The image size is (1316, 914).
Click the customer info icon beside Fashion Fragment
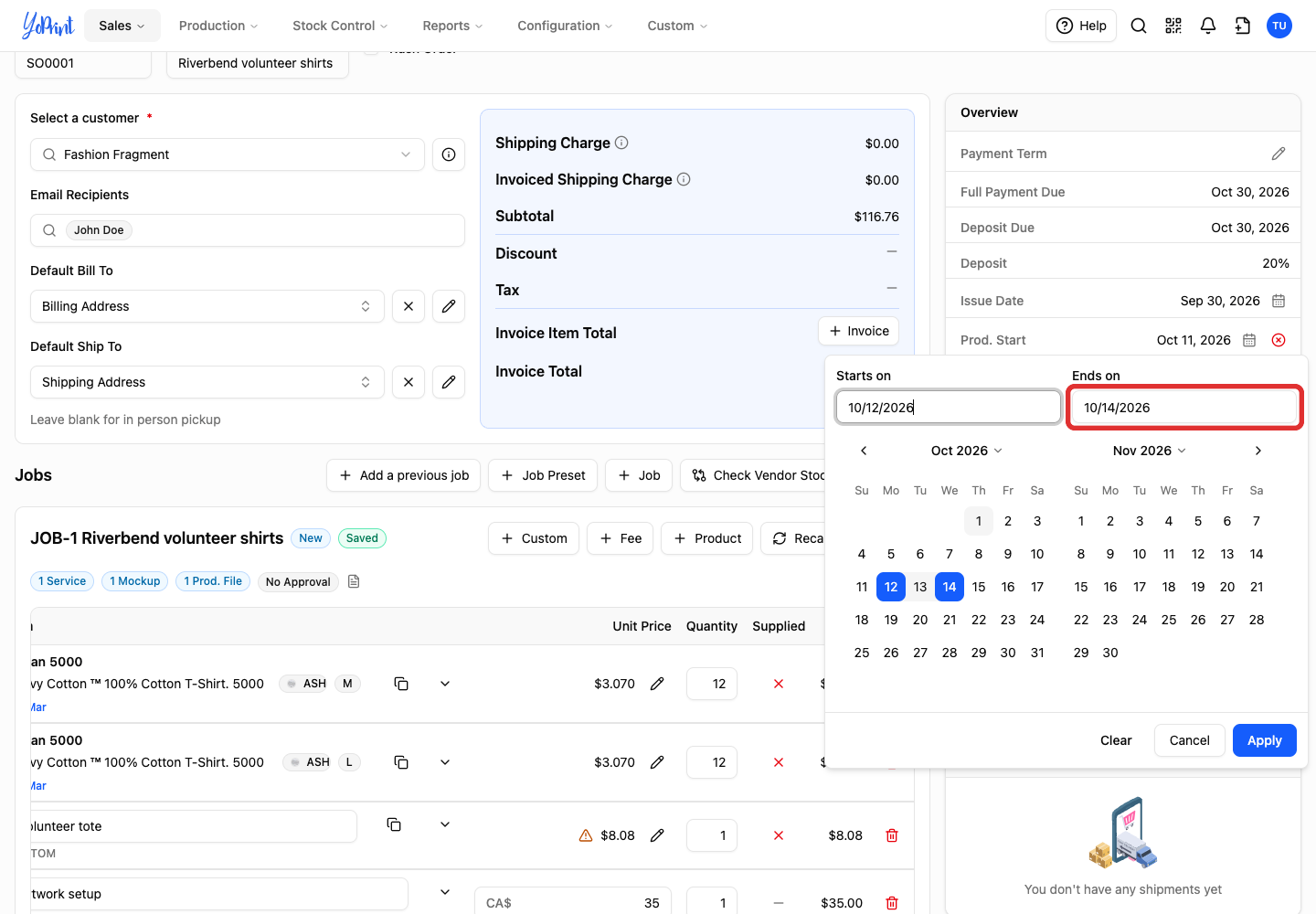449,154
